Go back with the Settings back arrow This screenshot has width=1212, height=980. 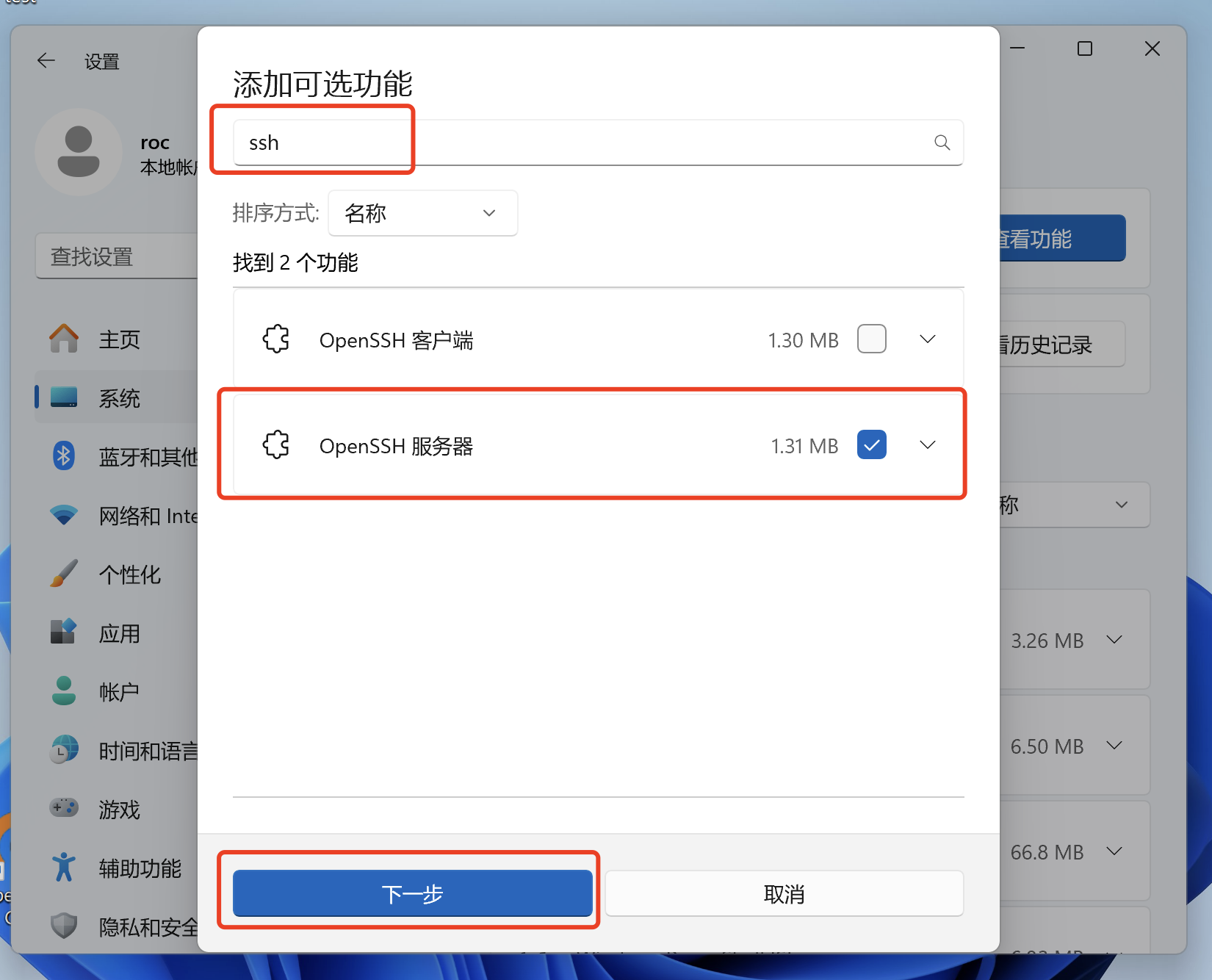click(x=46, y=61)
